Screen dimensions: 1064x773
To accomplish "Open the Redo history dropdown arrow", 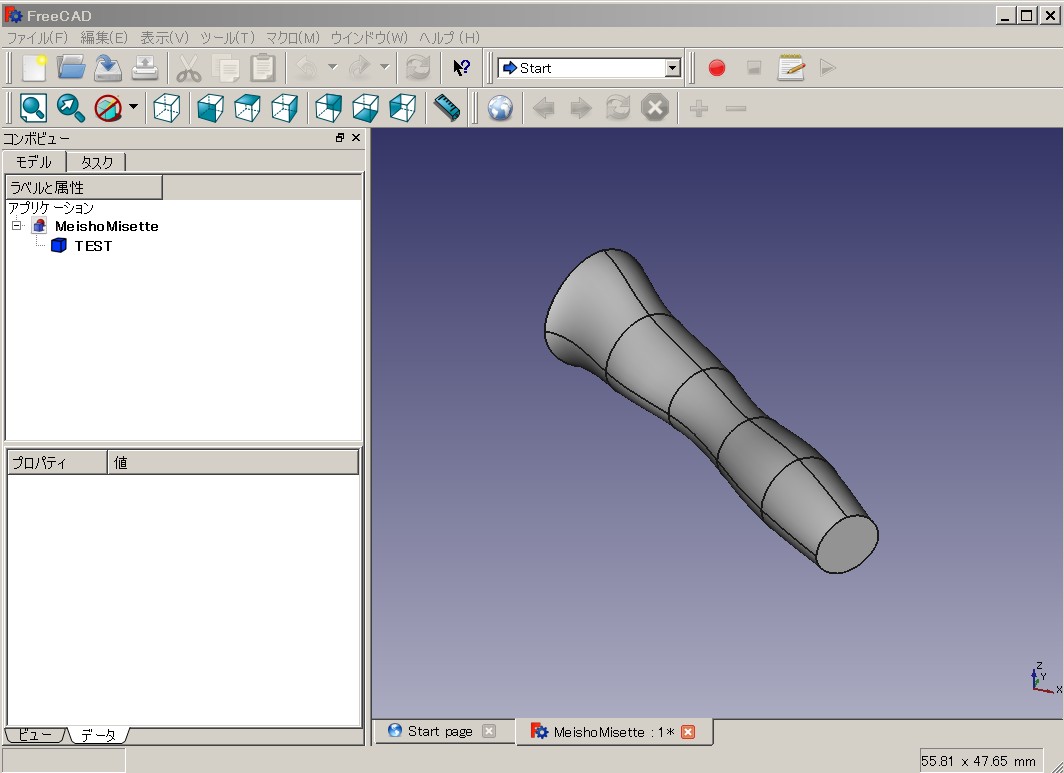I will [385, 67].
